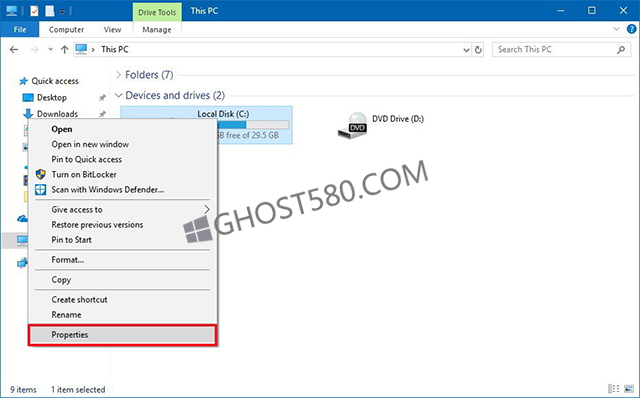The height and width of the screenshot is (398, 640).
Task: Click Scan with Windows Defender
Action: coord(122,189)
